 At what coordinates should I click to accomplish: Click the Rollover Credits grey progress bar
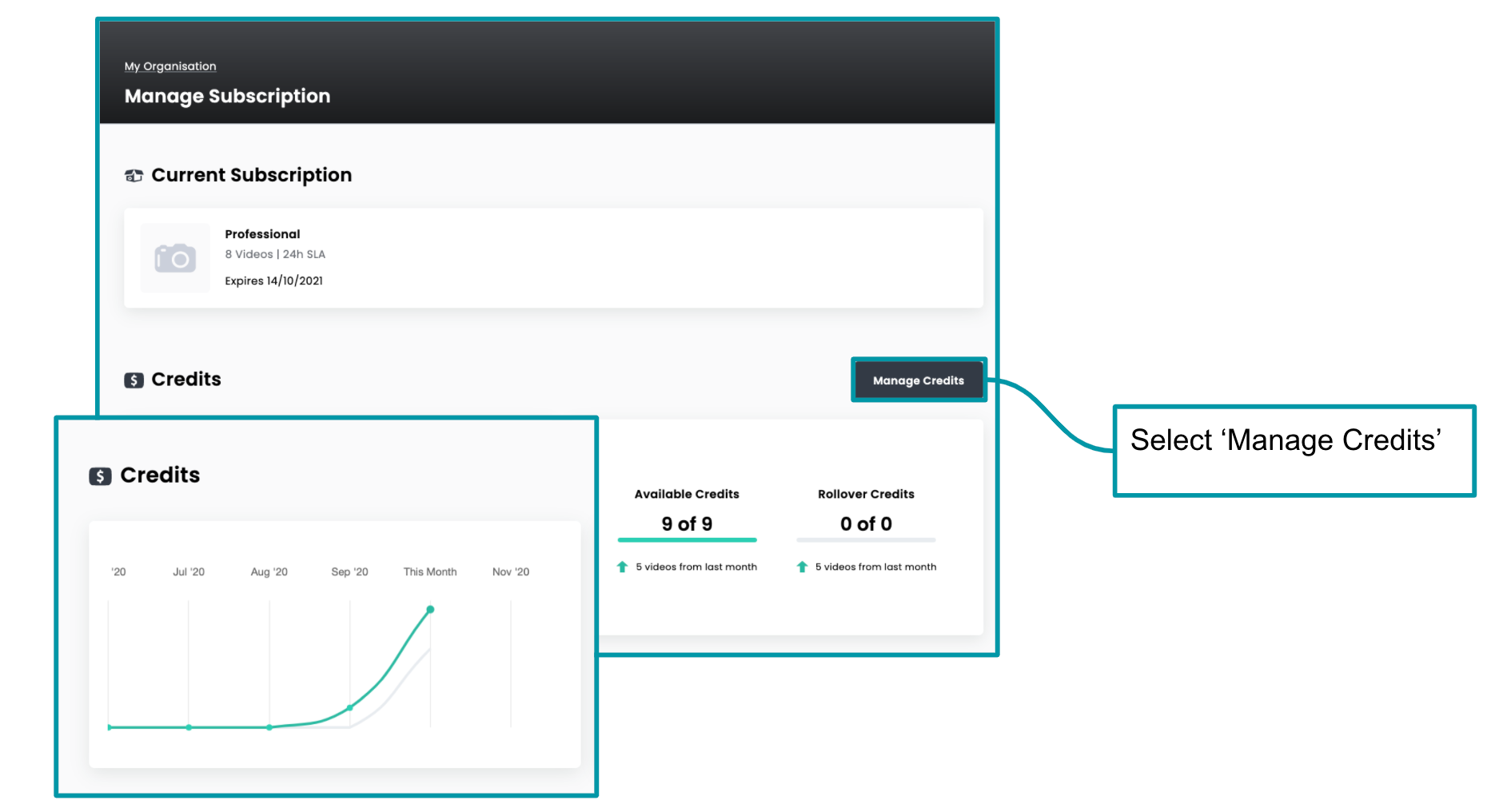point(866,540)
